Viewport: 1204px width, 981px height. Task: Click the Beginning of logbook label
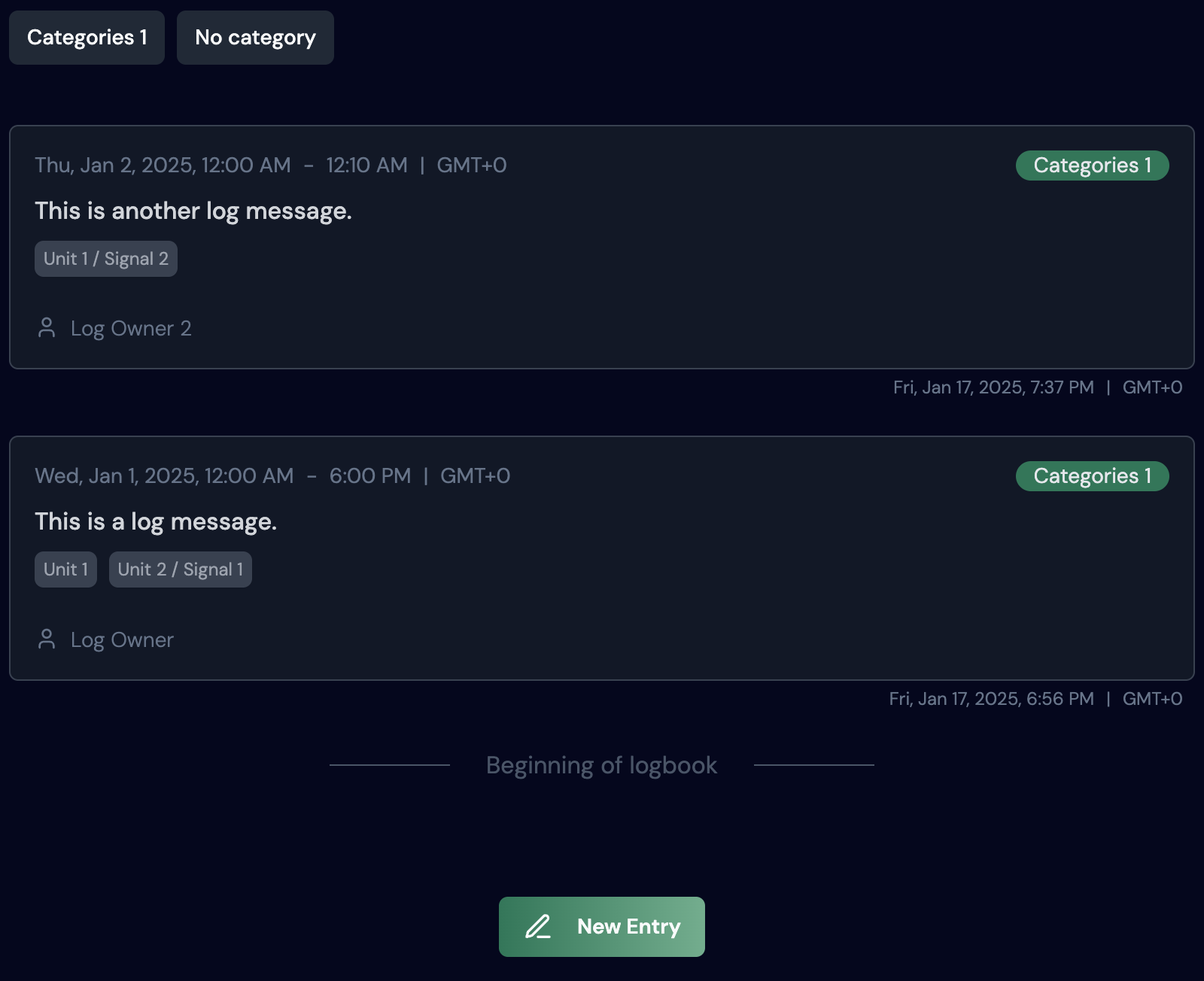pos(602,765)
